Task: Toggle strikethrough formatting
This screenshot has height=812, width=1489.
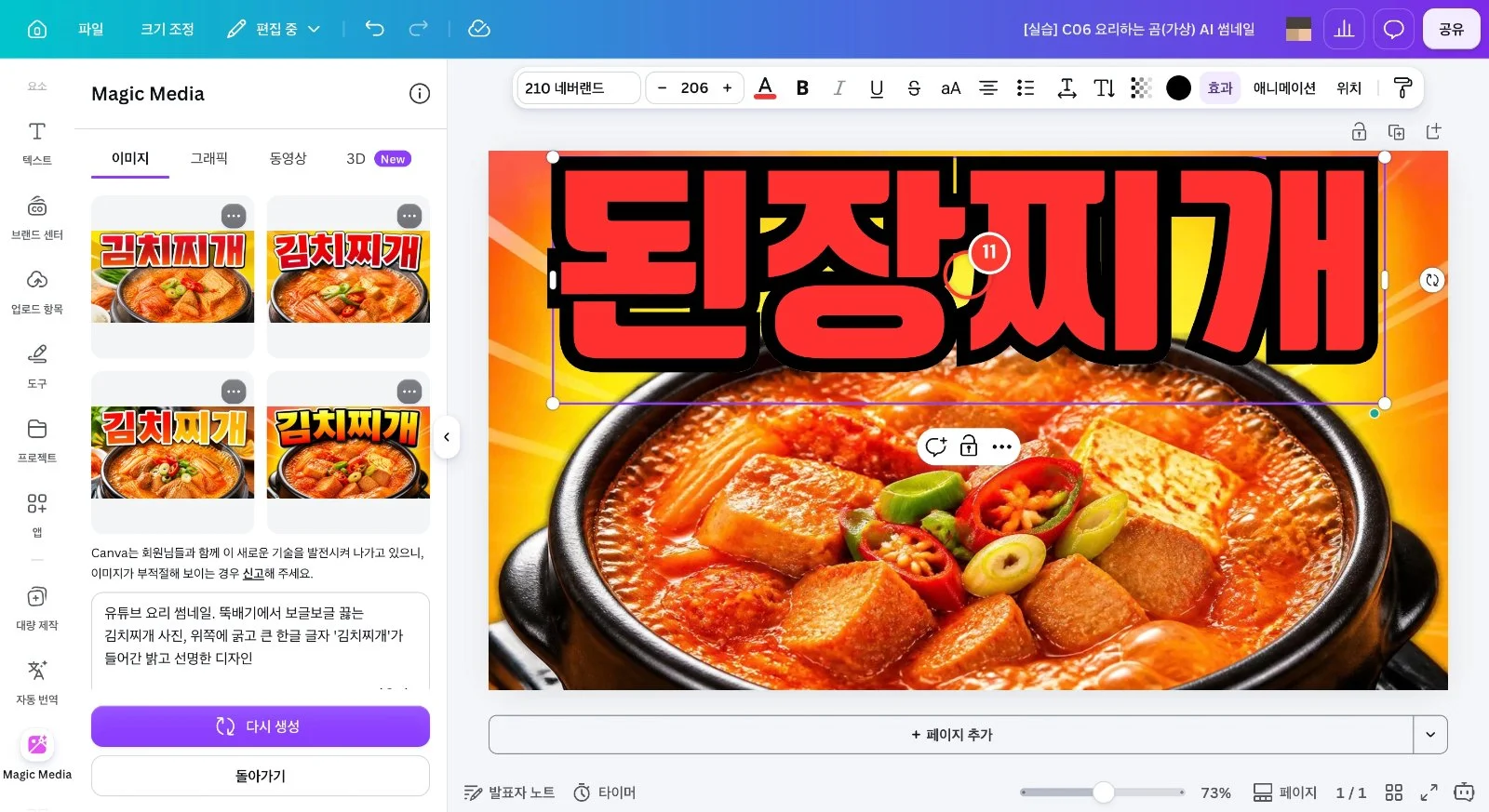Action: point(913,88)
